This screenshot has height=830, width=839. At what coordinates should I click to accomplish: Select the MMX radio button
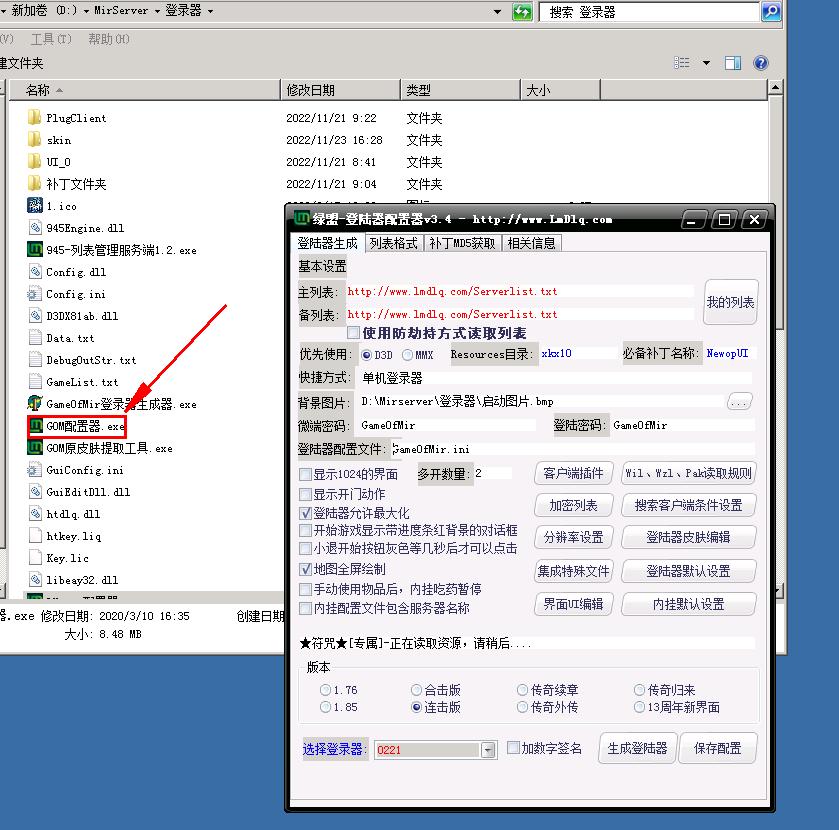(x=408, y=355)
